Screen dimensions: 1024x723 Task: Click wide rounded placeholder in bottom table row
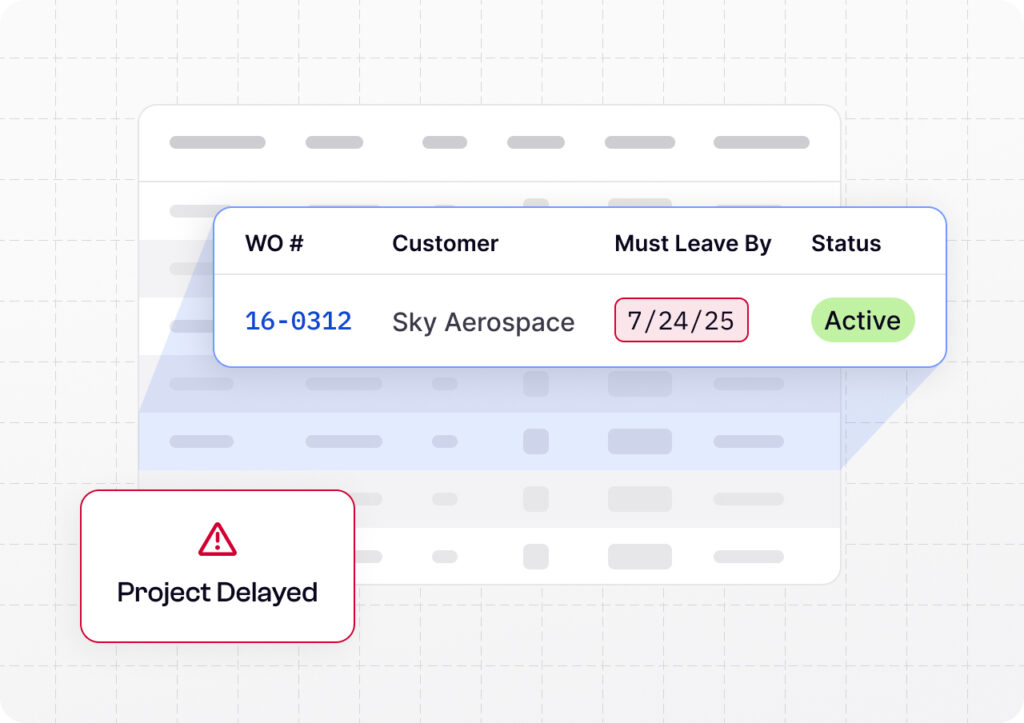[x=640, y=556]
